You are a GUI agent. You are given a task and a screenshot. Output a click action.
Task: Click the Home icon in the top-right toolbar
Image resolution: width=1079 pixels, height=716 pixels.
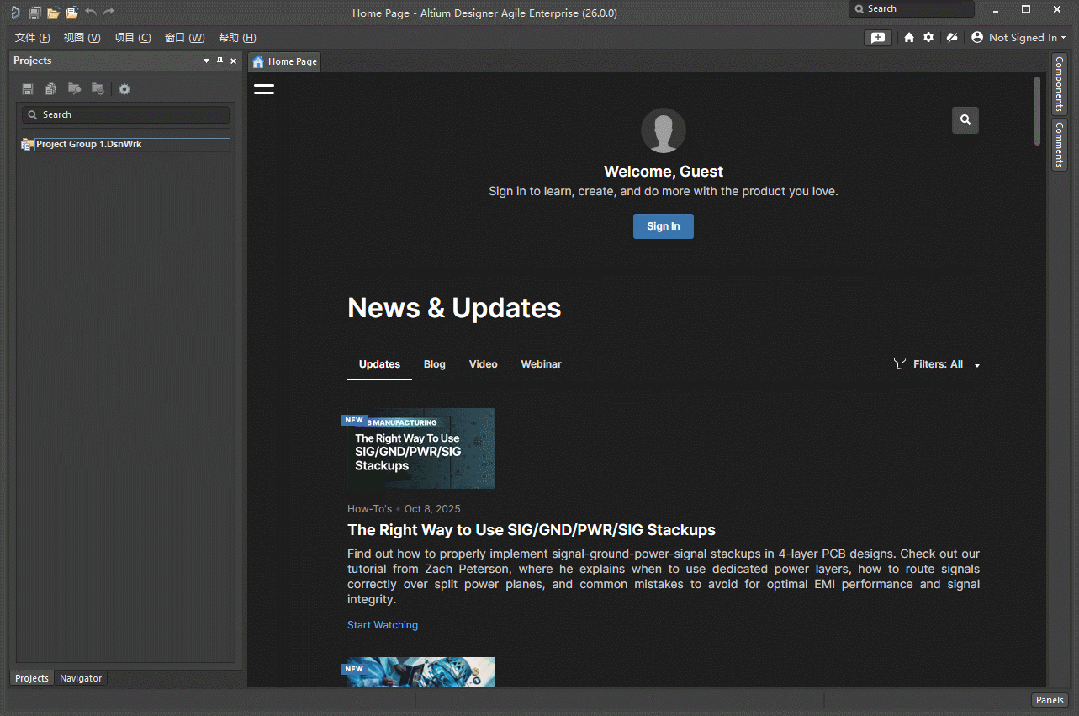pyautogui.click(x=909, y=37)
